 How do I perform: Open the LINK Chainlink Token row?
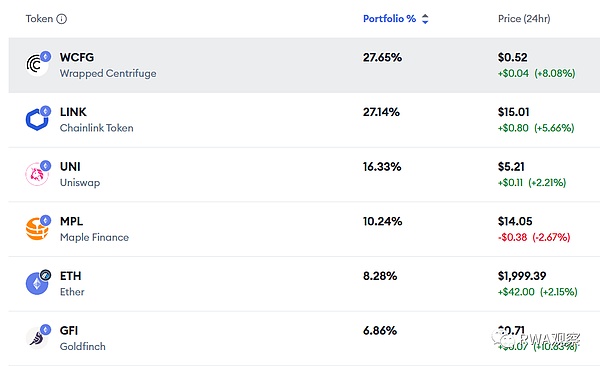pyautogui.click(x=304, y=120)
